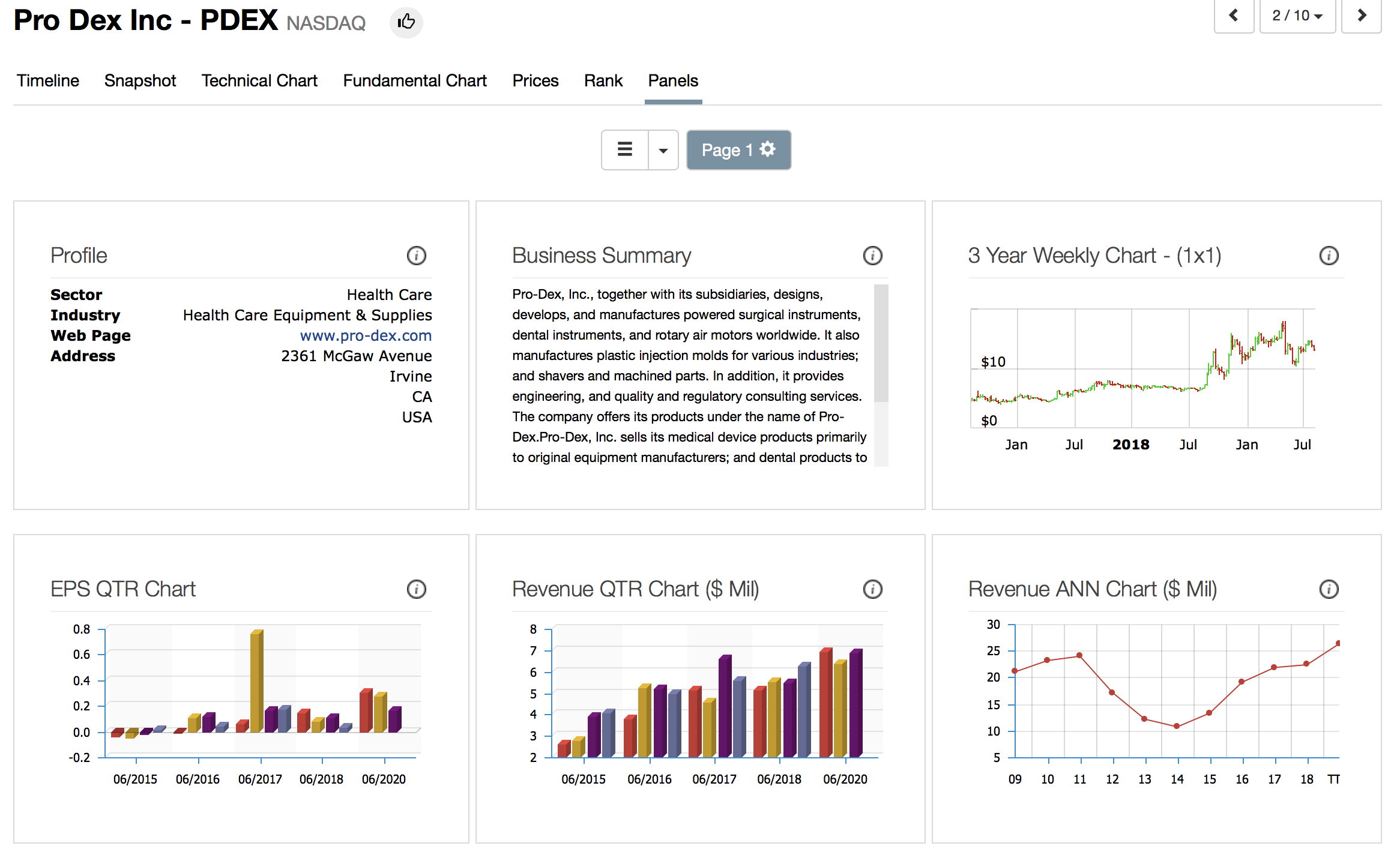Screen dimensions: 1400x858
Task: Switch to the Rank tab
Action: [603, 80]
